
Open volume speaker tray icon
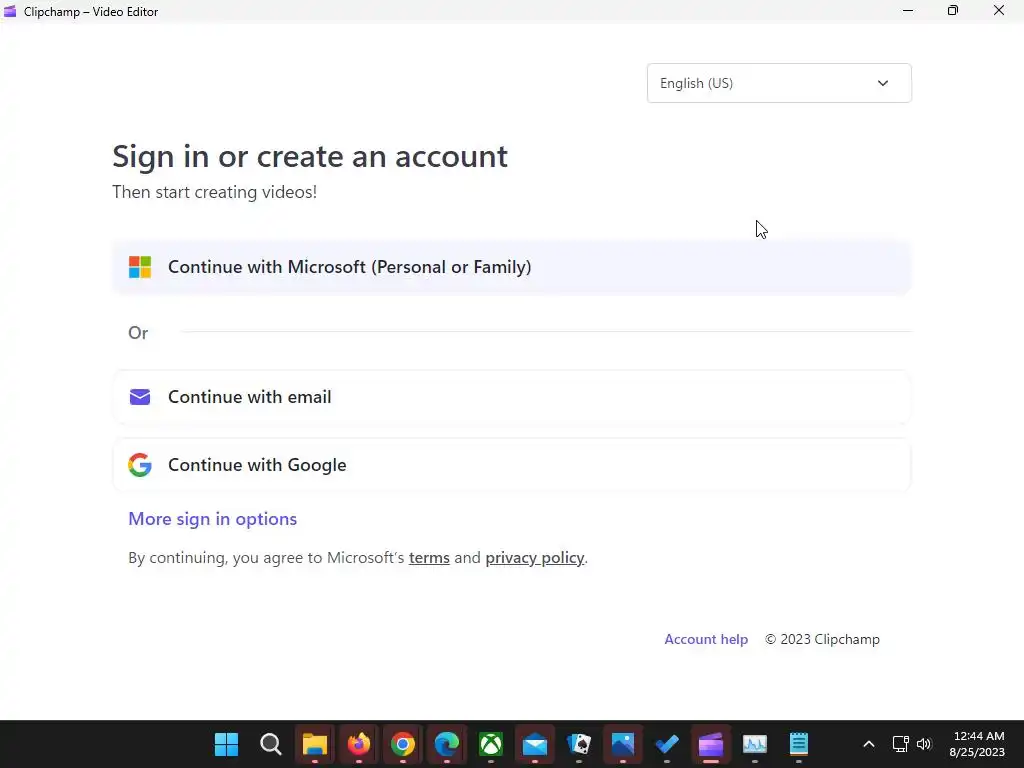(924, 744)
